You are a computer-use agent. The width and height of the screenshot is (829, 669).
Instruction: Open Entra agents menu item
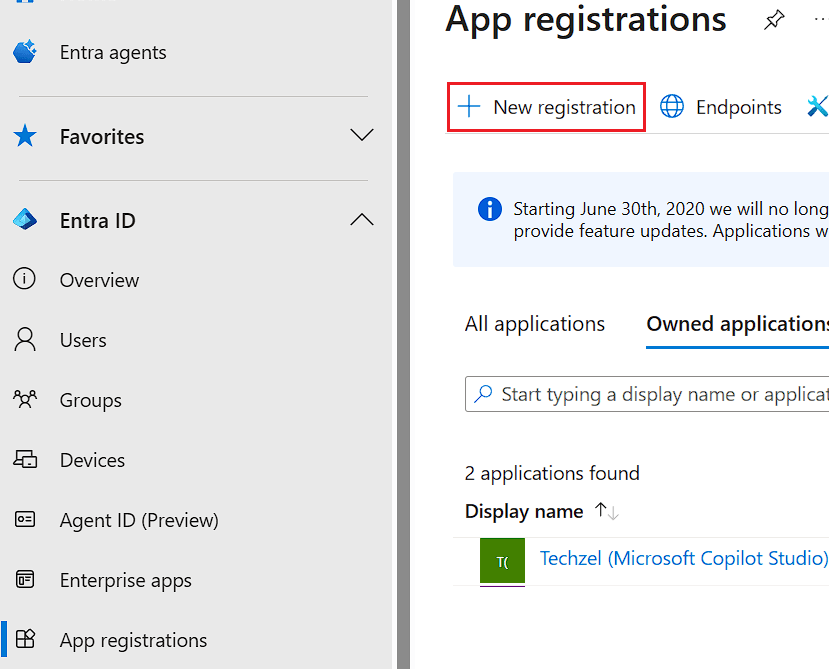pos(113,52)
